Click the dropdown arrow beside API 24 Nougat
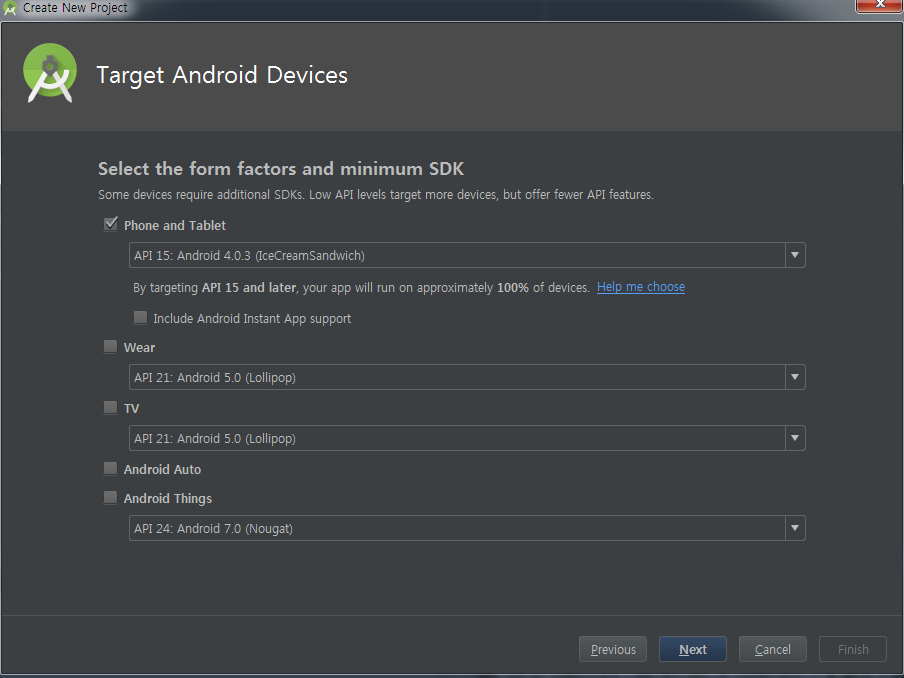 pyautogui.click(x=794, y=528)
